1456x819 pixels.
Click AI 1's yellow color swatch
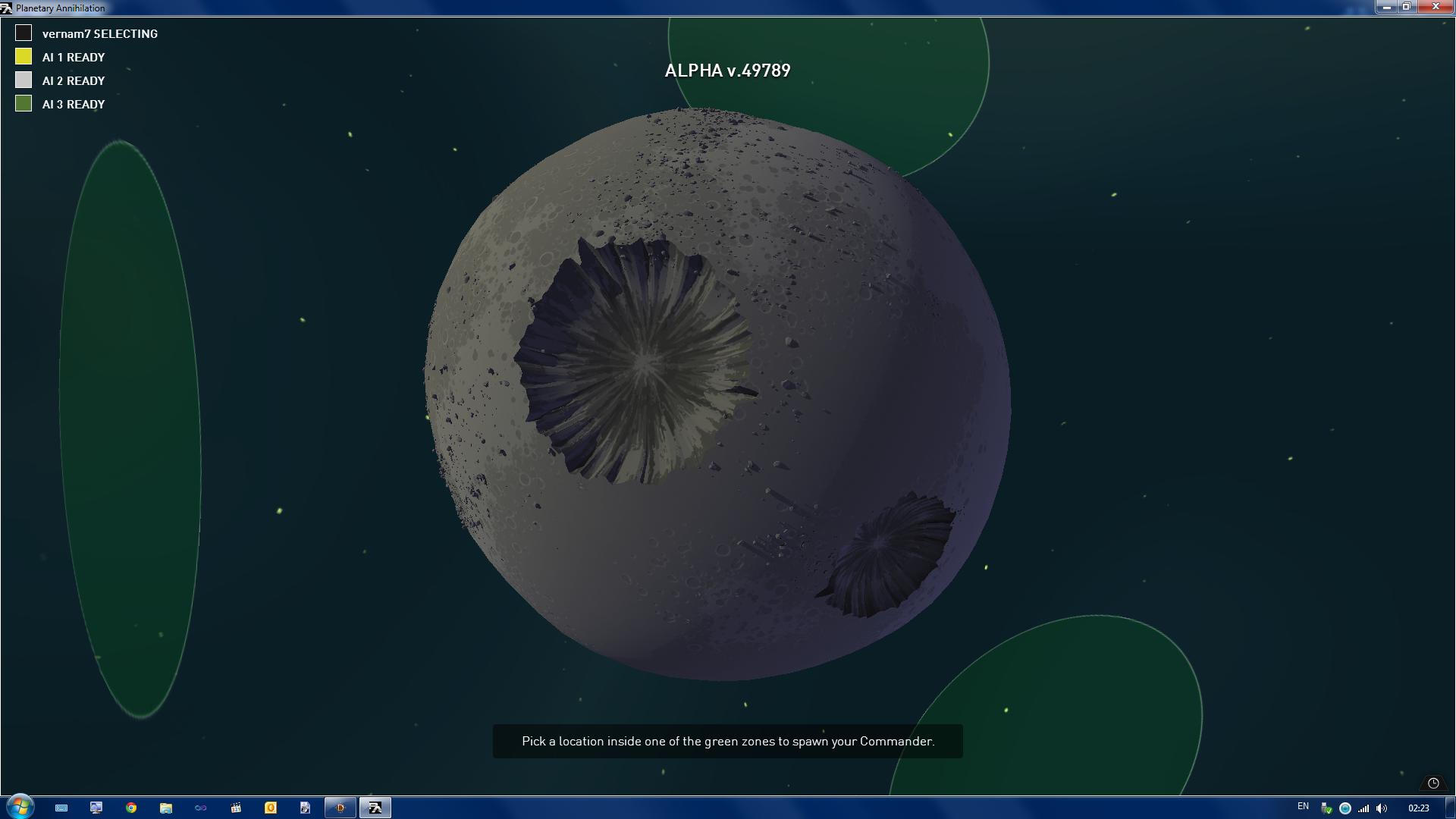24,56
